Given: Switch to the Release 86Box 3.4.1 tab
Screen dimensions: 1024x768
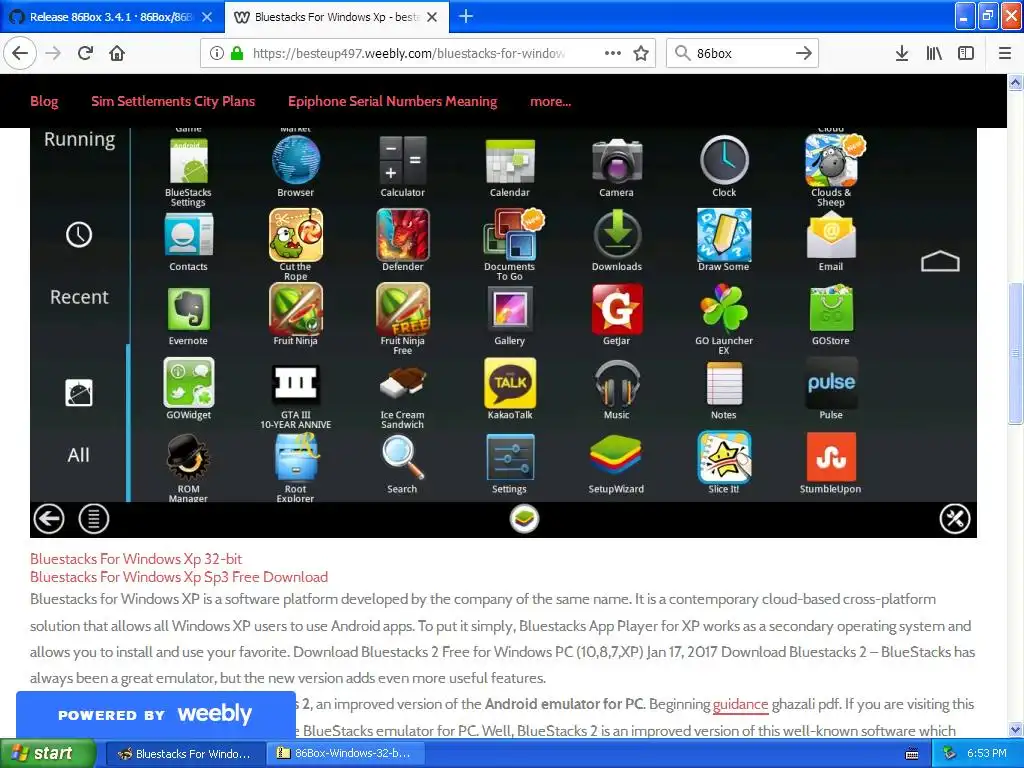Looking at the screenshot, I should (x=112, y=17).
